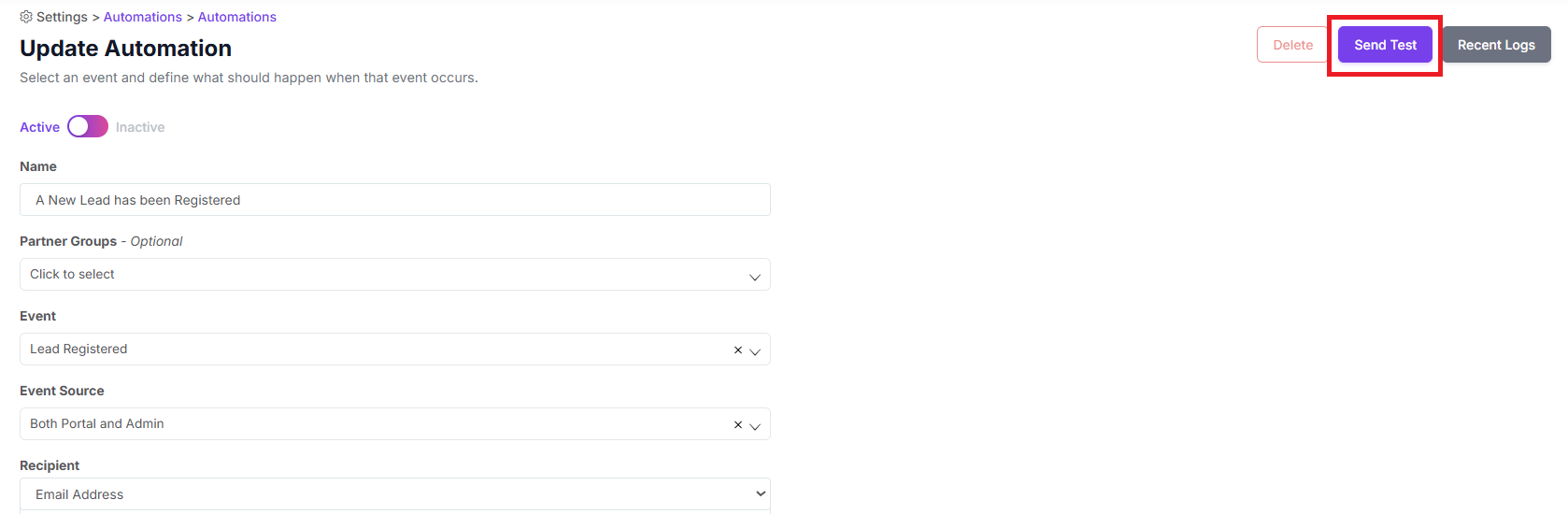Click the Settings gear icon in breadcrumb
The height and width of the screenshot is (514, 1568).
click(26, 17)
